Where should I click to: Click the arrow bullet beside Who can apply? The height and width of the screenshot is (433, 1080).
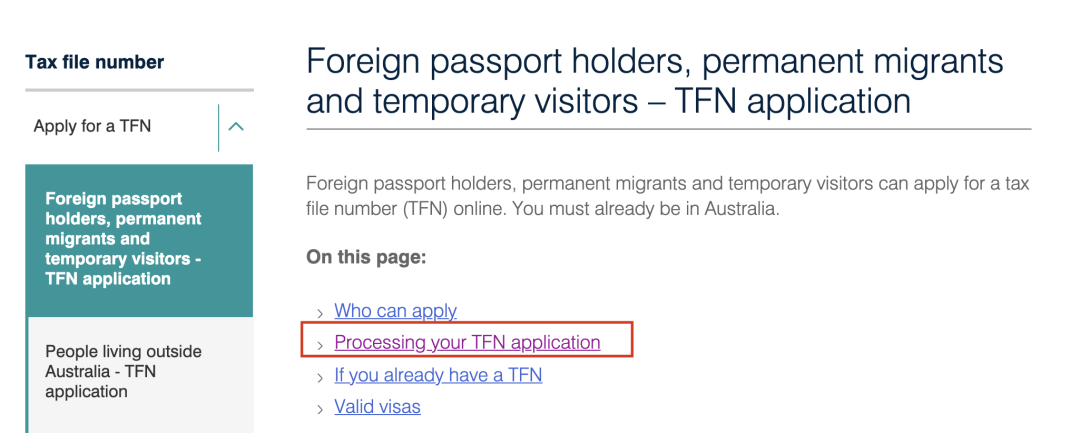pyautogui.click(x=320, y=313)
